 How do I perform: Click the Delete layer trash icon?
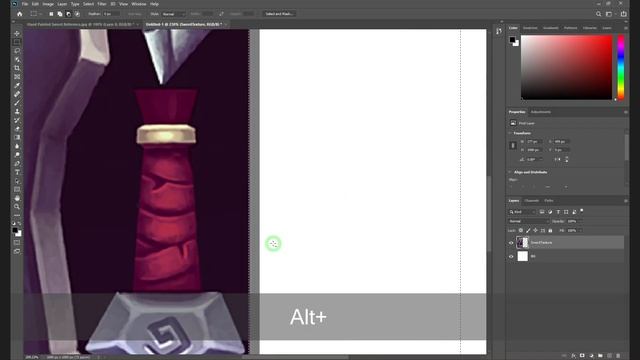tap(618, 356)
